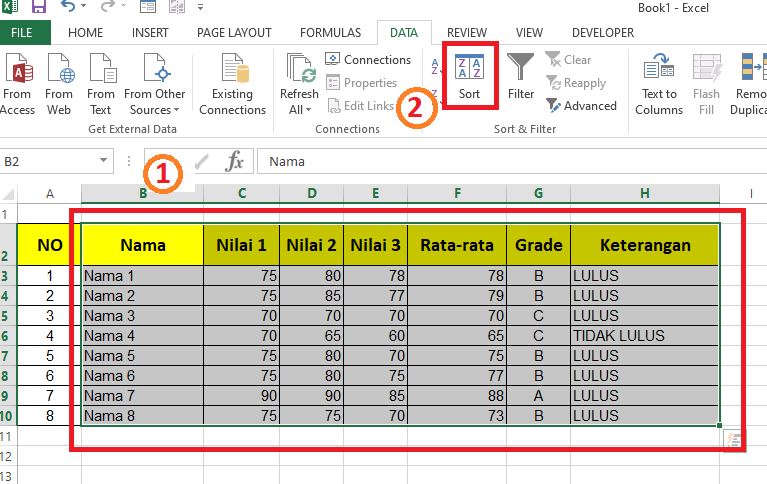
Task: Click the Select All corner triangle
Action: 9,194
